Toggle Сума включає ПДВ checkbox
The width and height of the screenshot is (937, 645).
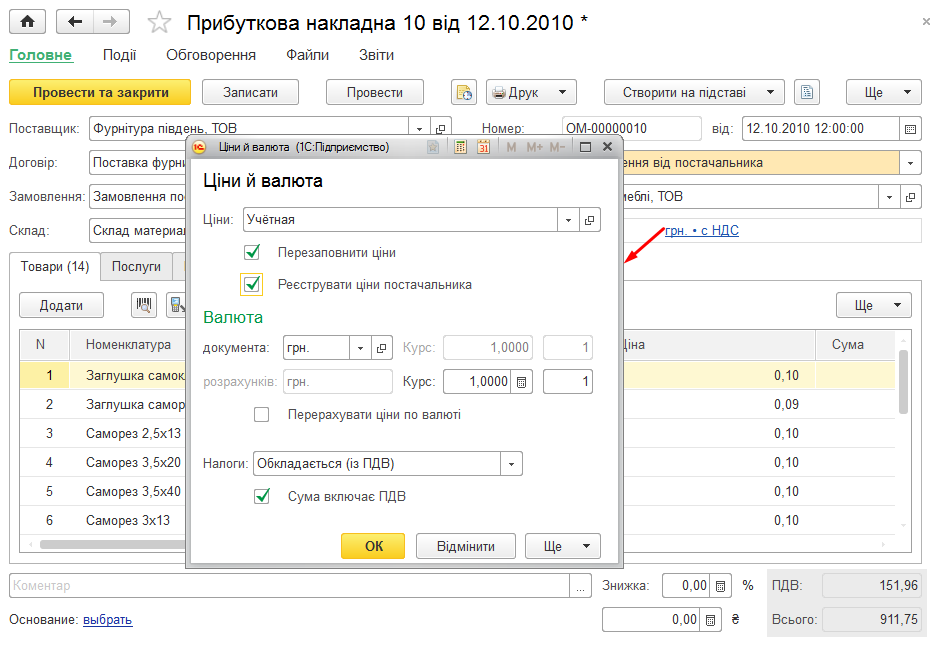[262, 497]
